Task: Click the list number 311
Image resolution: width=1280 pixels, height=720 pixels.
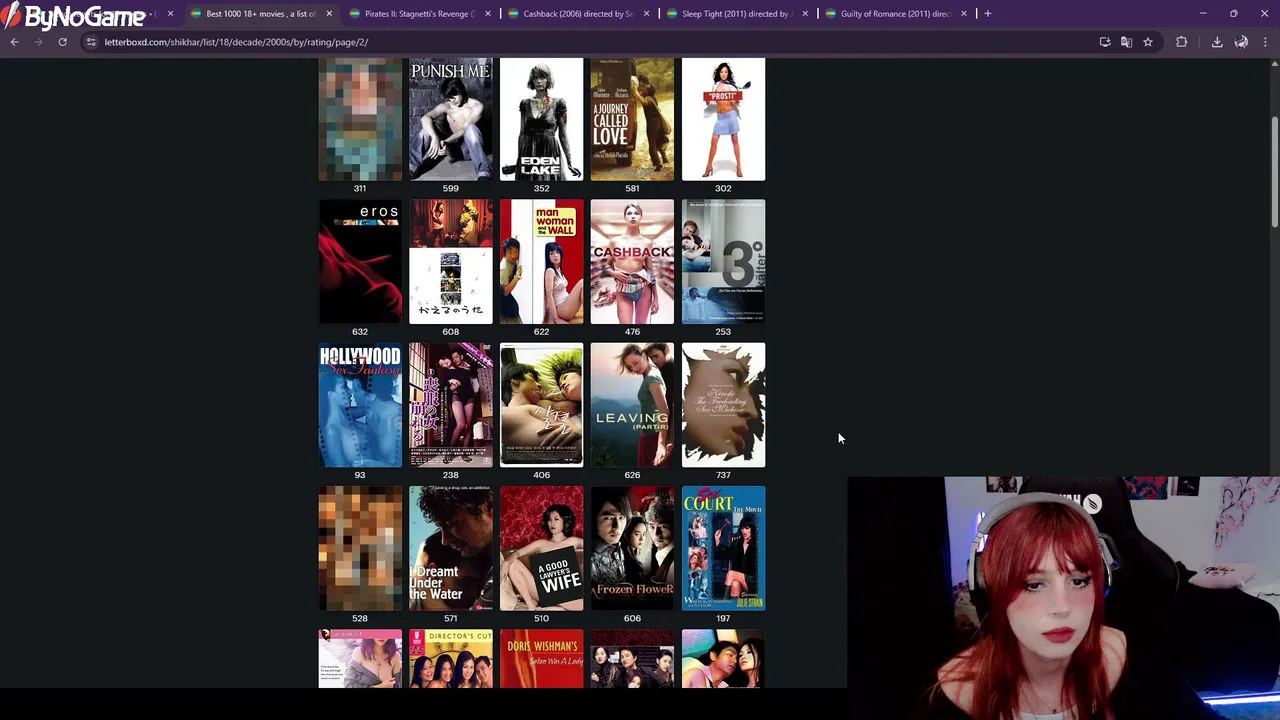Action: (360, 188)
